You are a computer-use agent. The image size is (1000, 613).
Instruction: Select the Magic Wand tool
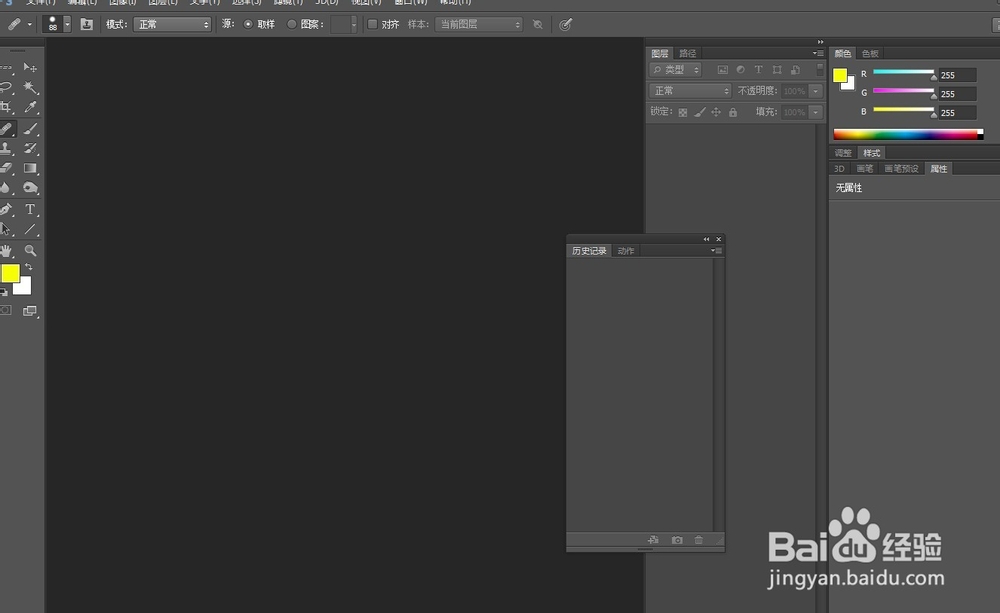pyautogui.click(x=30, y=87)
